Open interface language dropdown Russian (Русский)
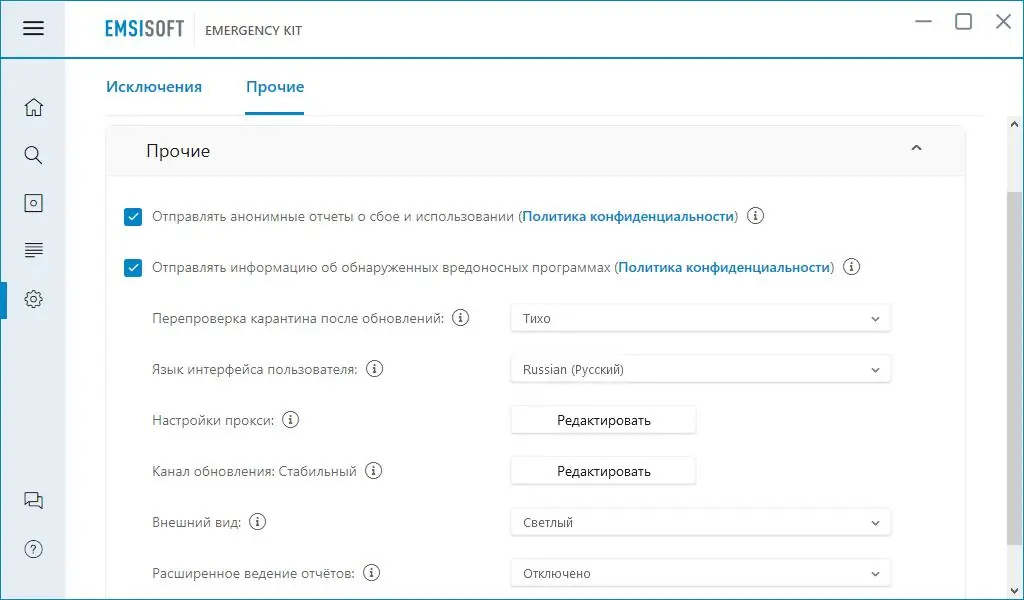This screenshot has width=1024, height=600. click(x=700, y=370)
